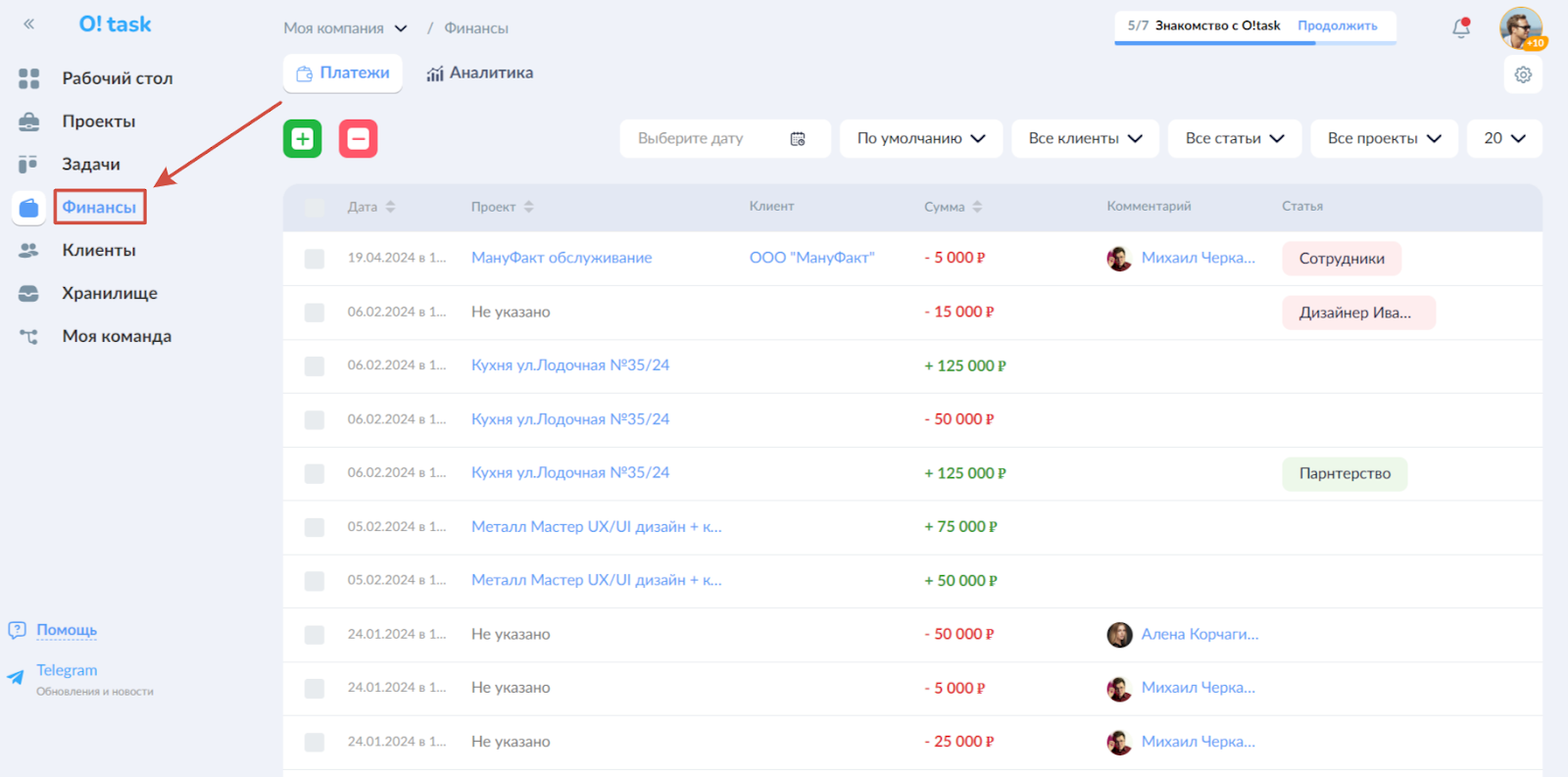Click the onboarding 5/7 progress bar

(1255, 42)
